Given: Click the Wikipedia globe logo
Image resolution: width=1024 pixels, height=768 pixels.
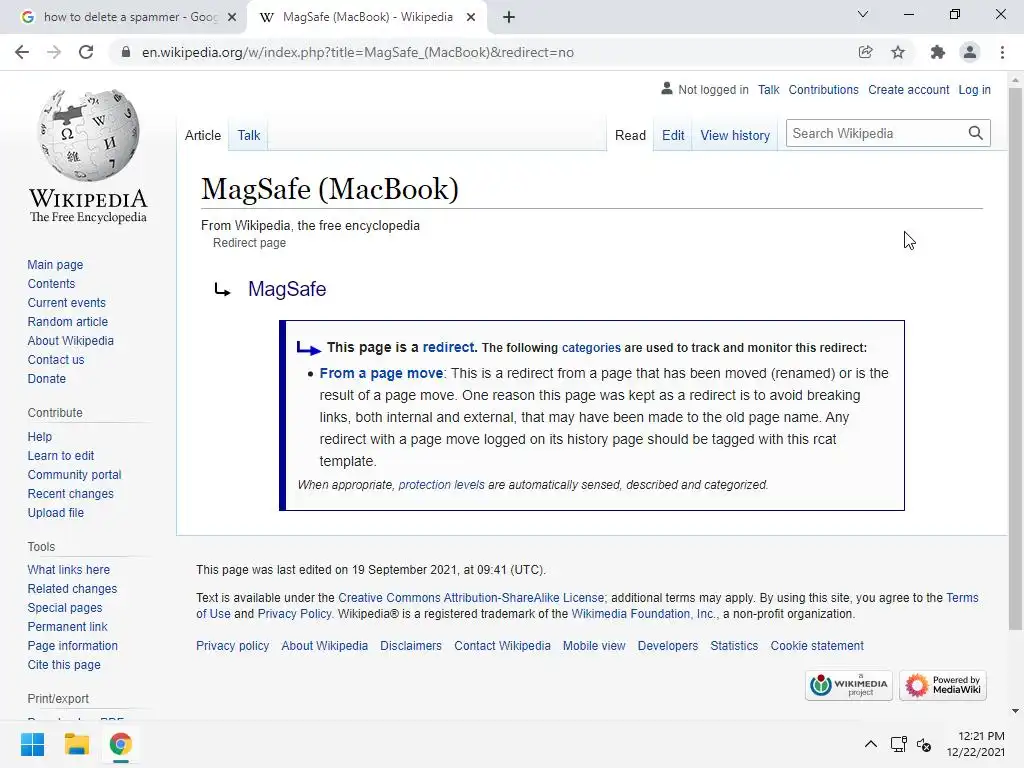Looking at the screenshot, I should [x=88, y=135].
